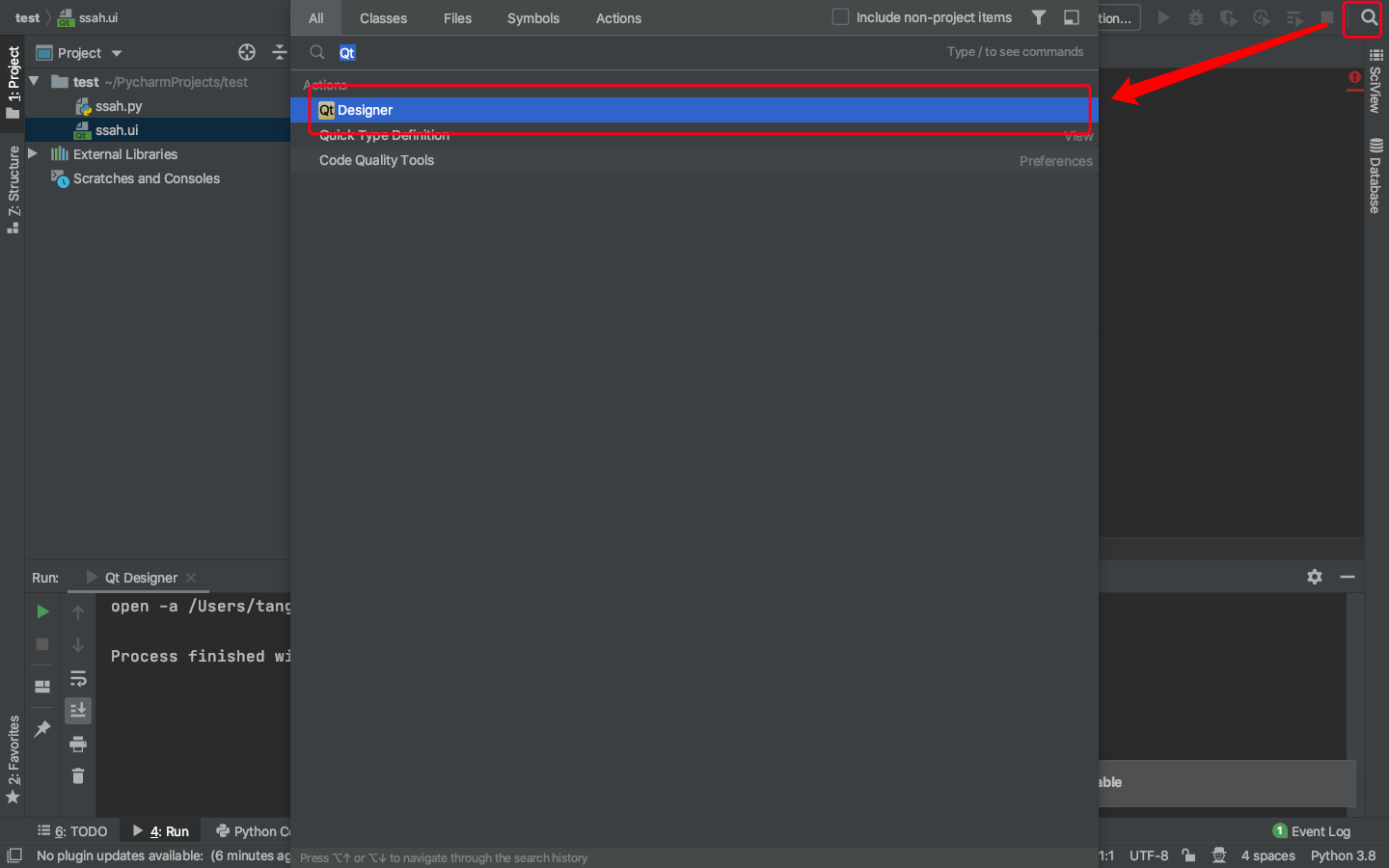
Task: Click tool windows quick access icon
Action: click(14, 855)
